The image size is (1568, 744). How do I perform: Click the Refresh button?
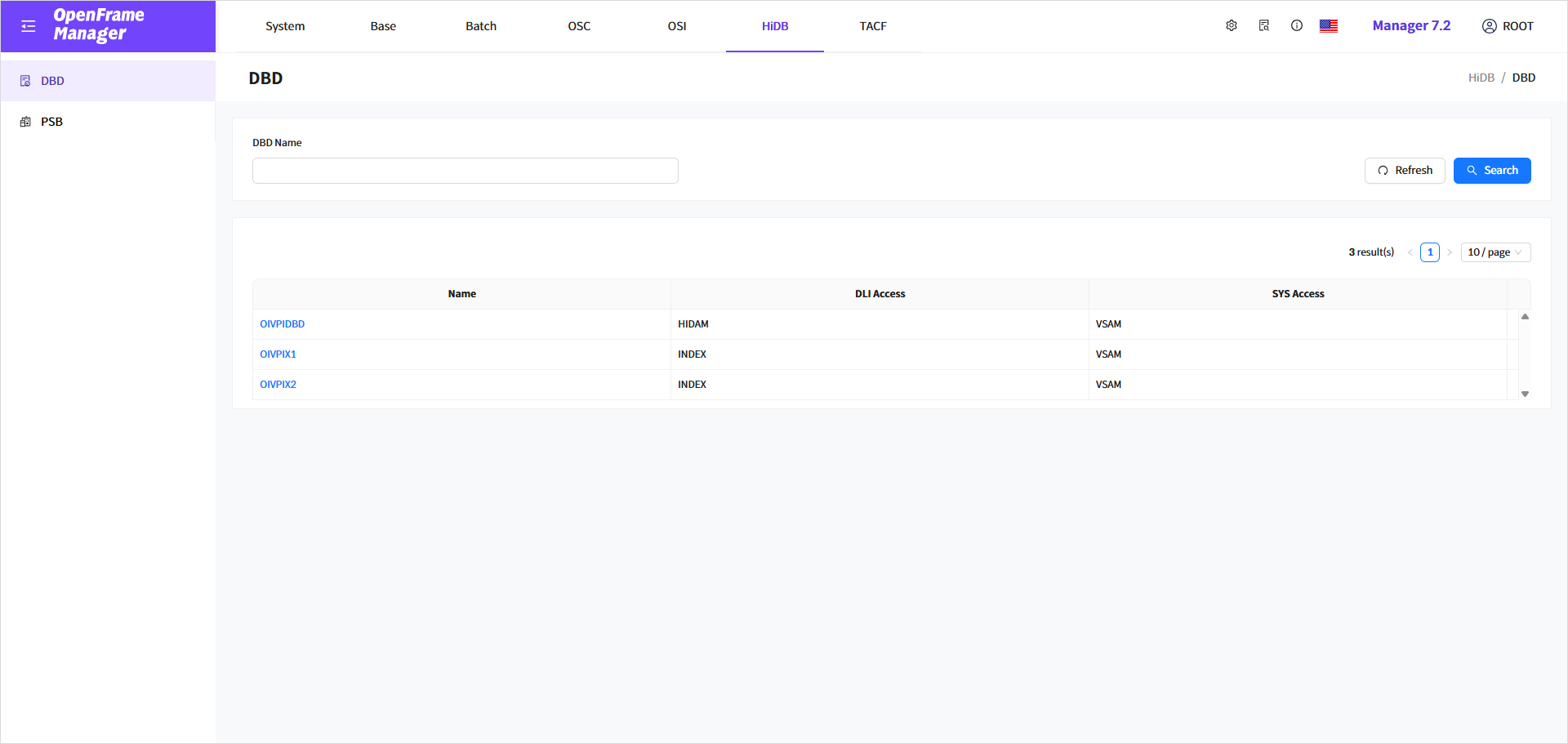coord(1405,171)
